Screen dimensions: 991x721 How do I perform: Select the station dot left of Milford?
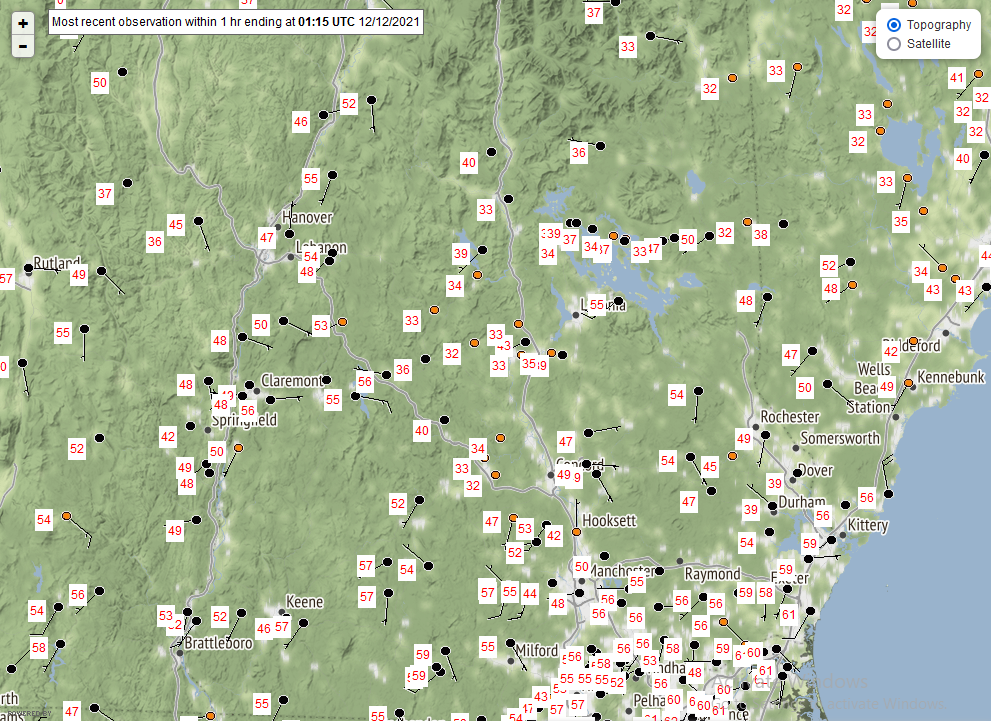[510, 643]
